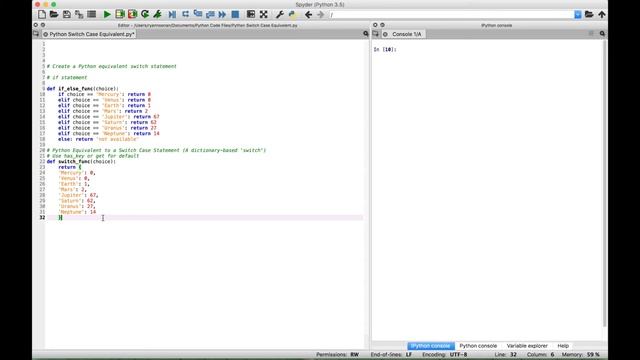This screenshot has height=360, width=640.
Task: Switch to the IPython console bottom tab
Action: [431, 346]
